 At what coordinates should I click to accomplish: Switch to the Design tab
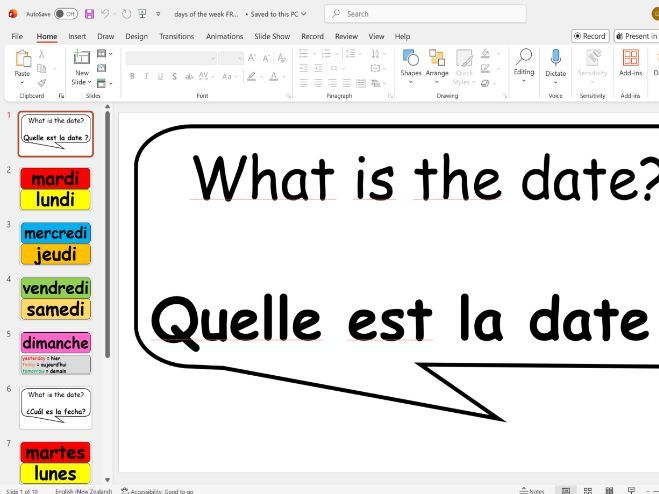coord(137,36)
